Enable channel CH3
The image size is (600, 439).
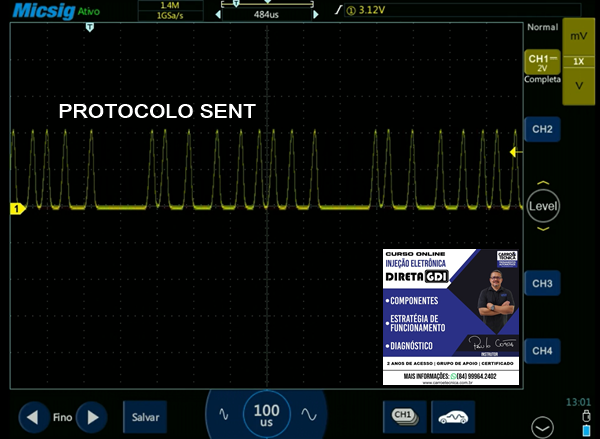[x=542, y=284]
